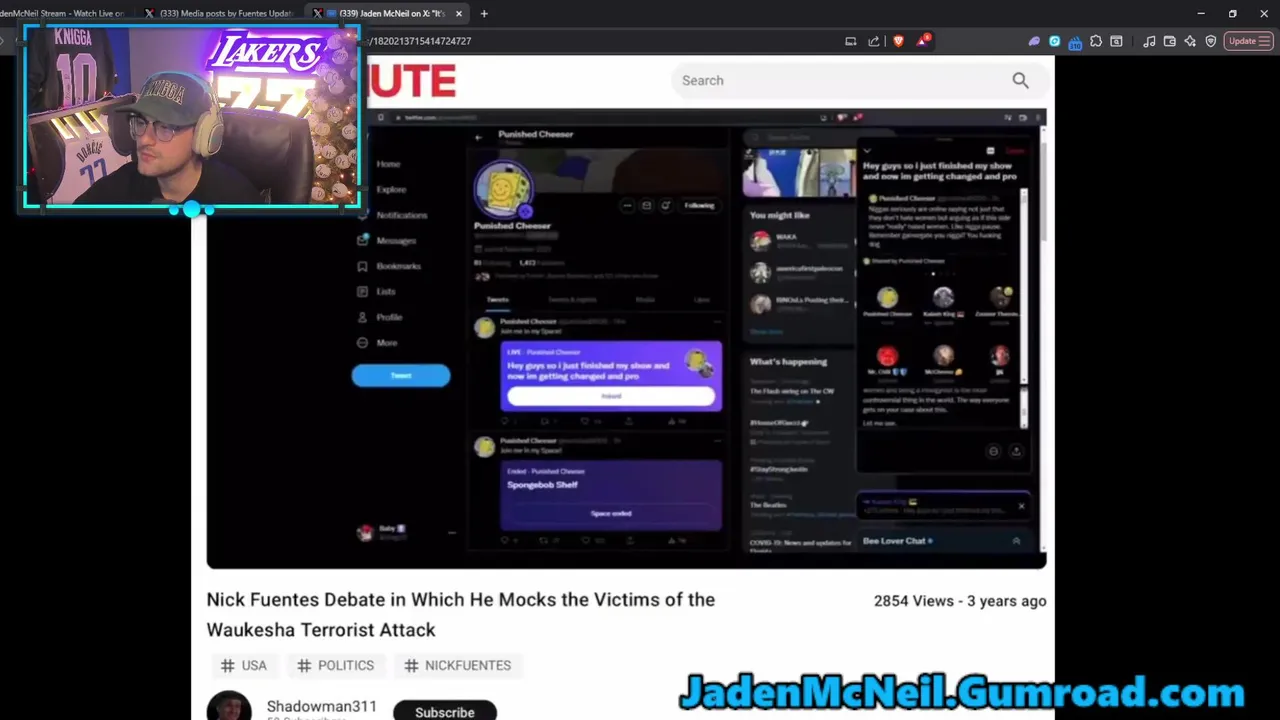Open the Brave VPN shield icon

pyautogui.click(x=1210, y=41)
